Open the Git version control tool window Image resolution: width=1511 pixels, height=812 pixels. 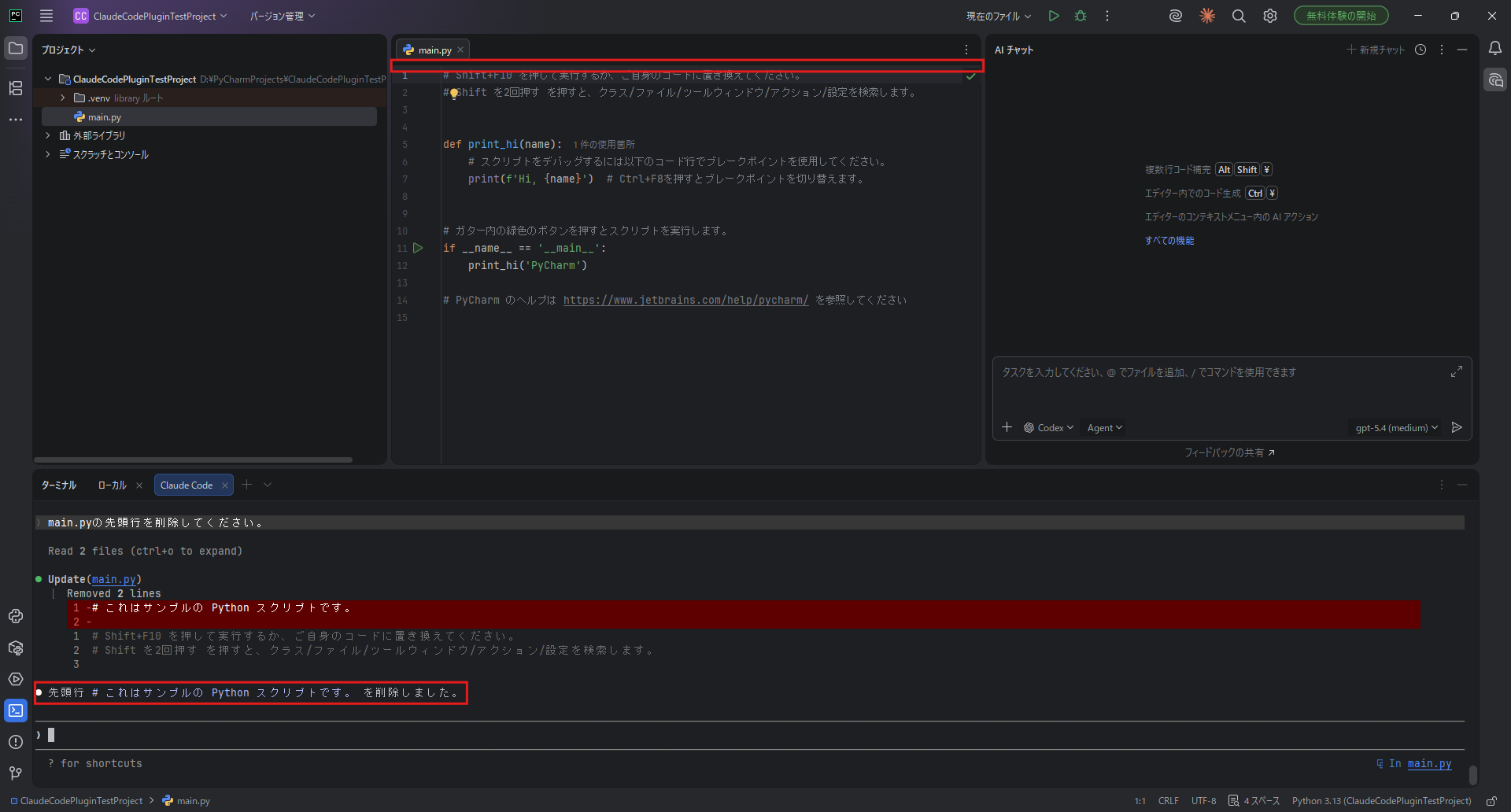tap(16, 773)
